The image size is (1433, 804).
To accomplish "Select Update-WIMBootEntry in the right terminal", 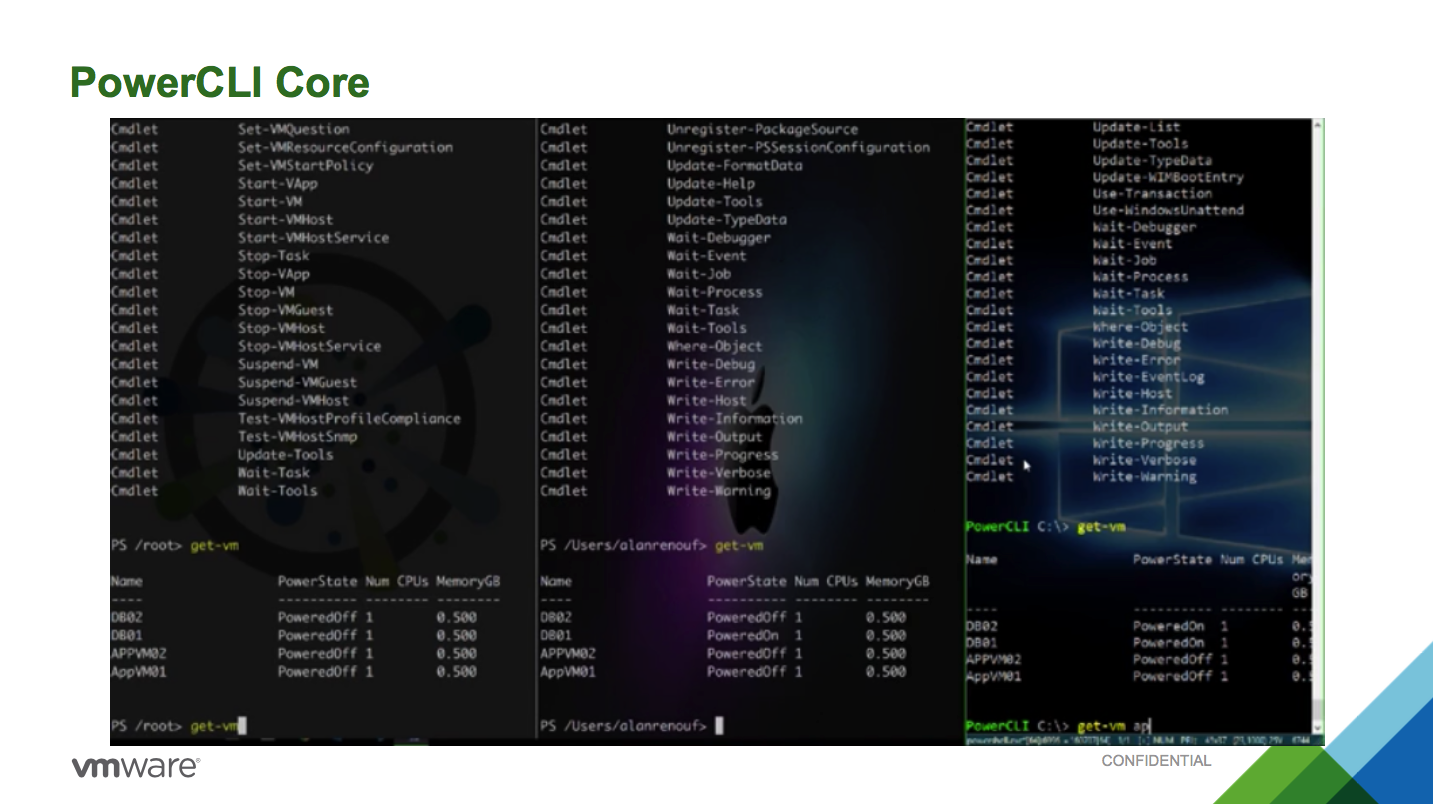I will [1167, 177].
